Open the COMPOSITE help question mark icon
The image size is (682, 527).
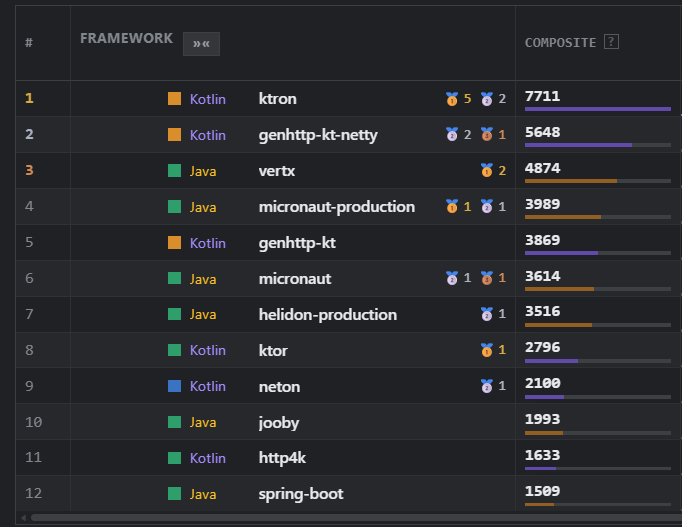[x=611, y=42]
